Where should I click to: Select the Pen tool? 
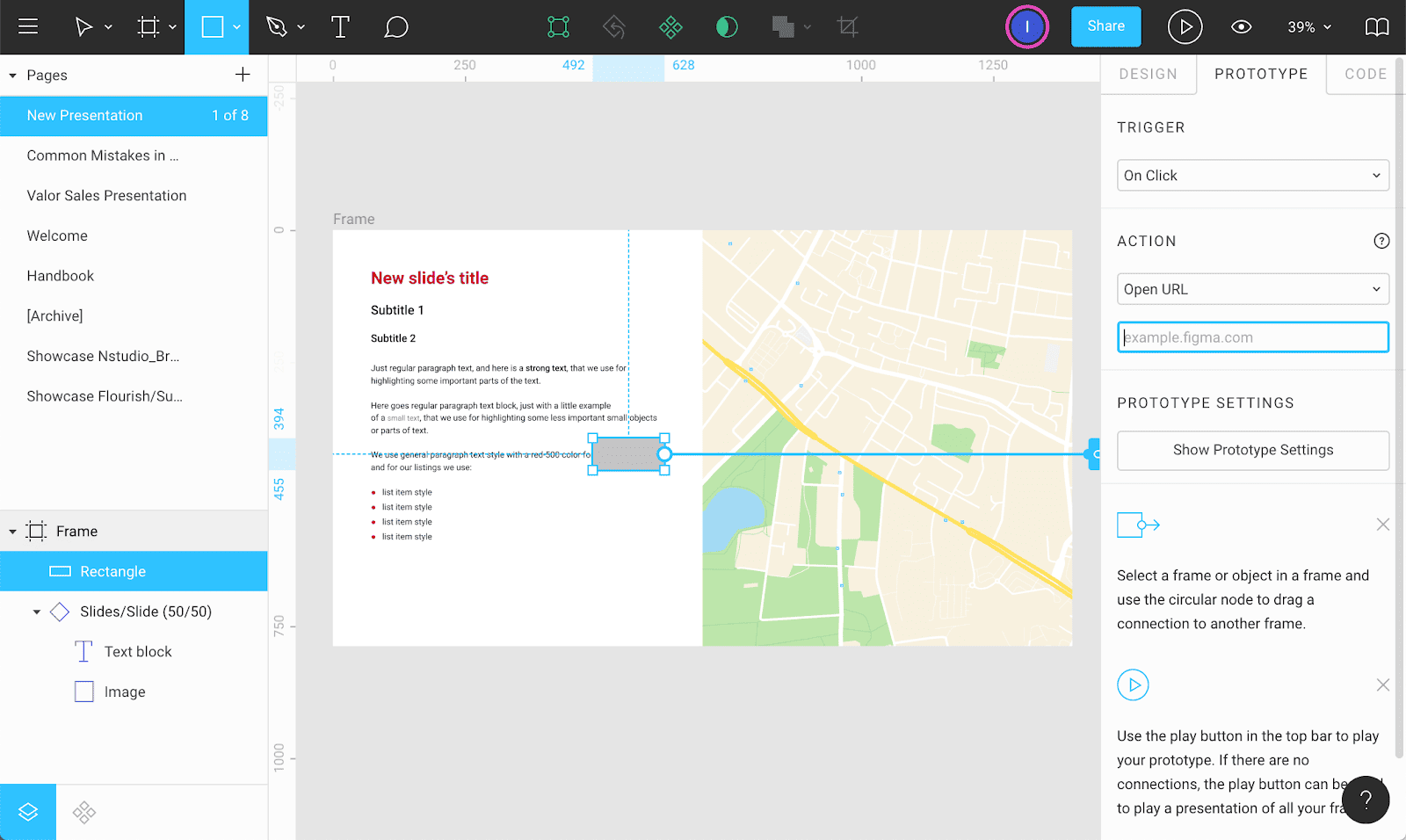pos(277,26)
